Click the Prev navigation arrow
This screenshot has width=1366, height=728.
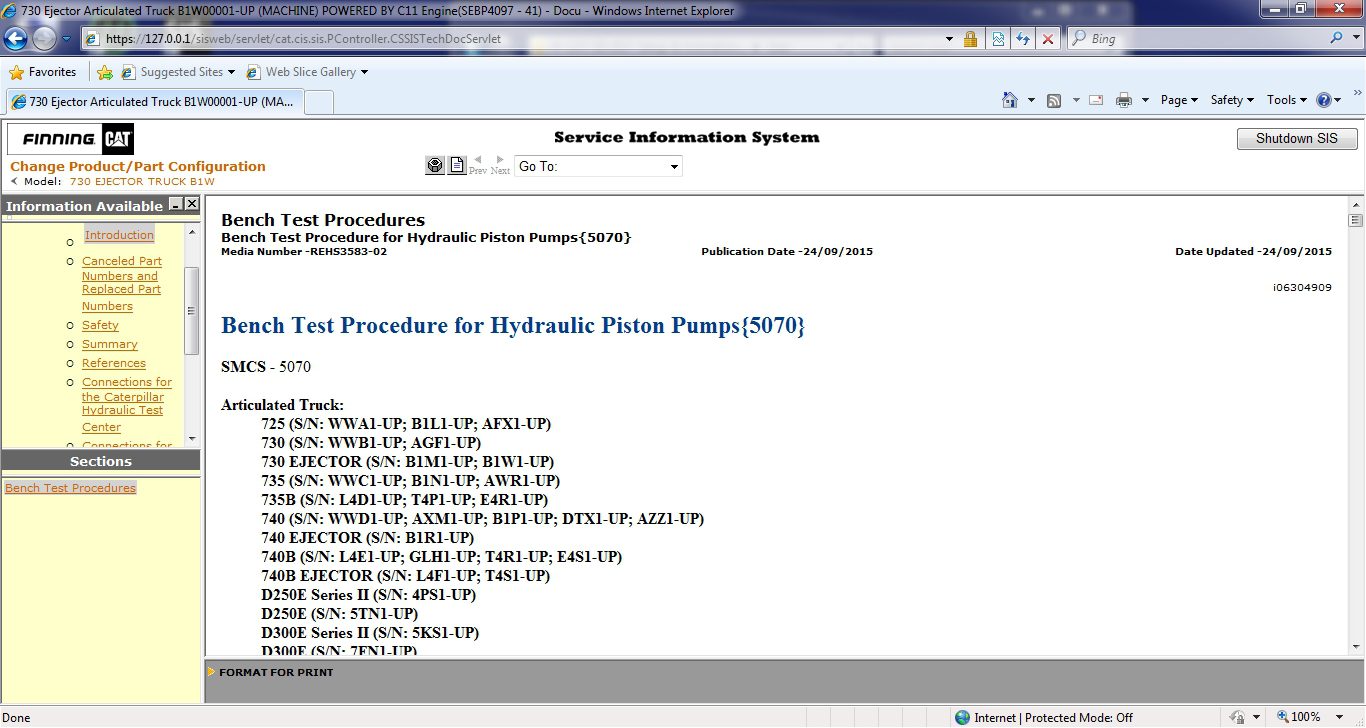[x=478, y=165]
